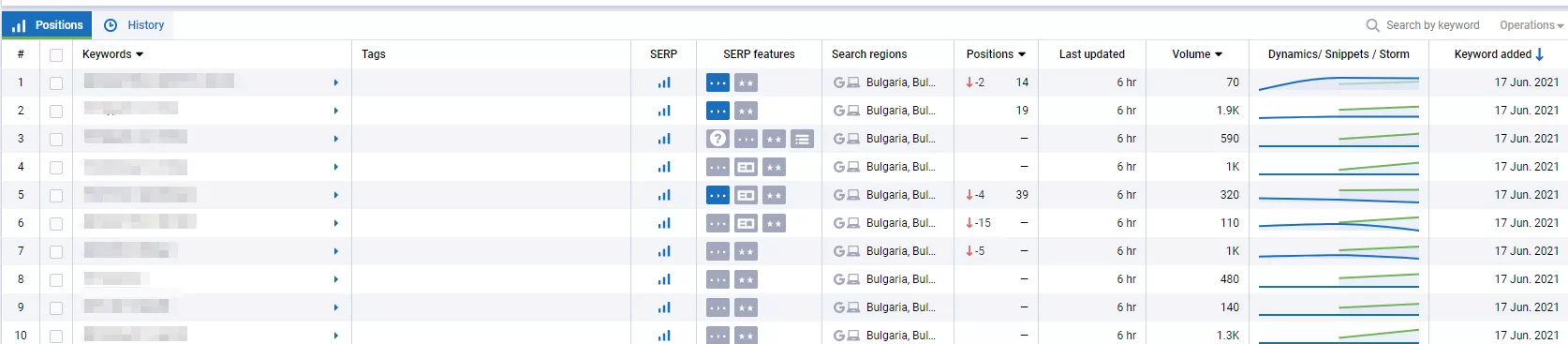Expand keyword row 2 arrow
Screen dimensions: 1568x344
(336, 112)
